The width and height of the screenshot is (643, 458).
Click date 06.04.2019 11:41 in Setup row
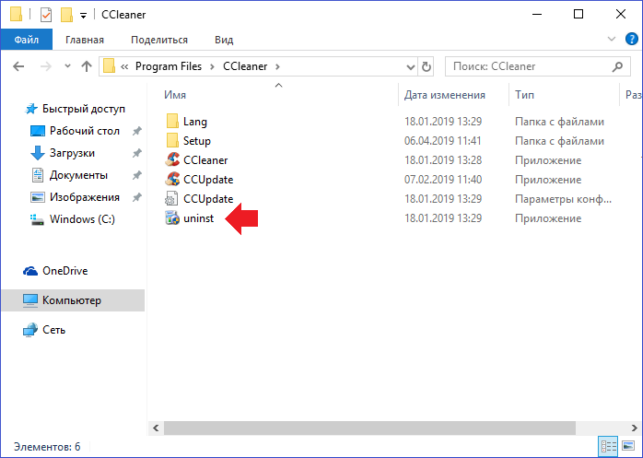tap(442, 141)
